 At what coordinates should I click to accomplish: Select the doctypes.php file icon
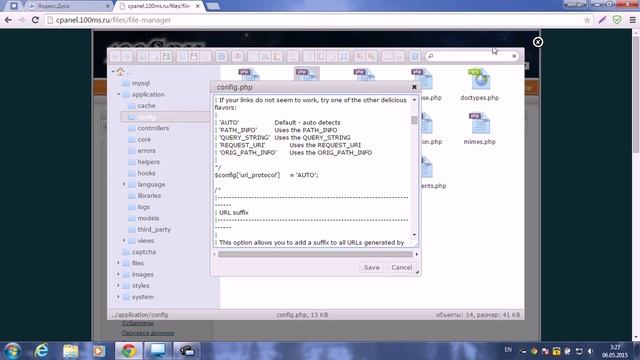(x=480, y=80)
